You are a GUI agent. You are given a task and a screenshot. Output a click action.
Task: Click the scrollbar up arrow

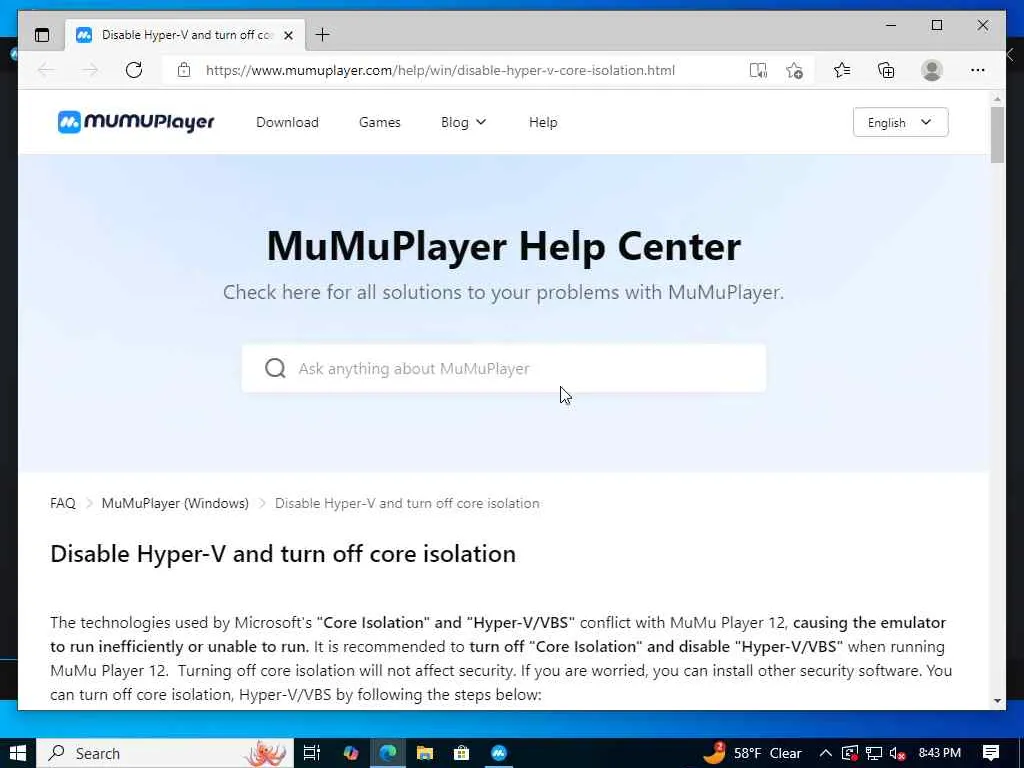tap(997, 99)
